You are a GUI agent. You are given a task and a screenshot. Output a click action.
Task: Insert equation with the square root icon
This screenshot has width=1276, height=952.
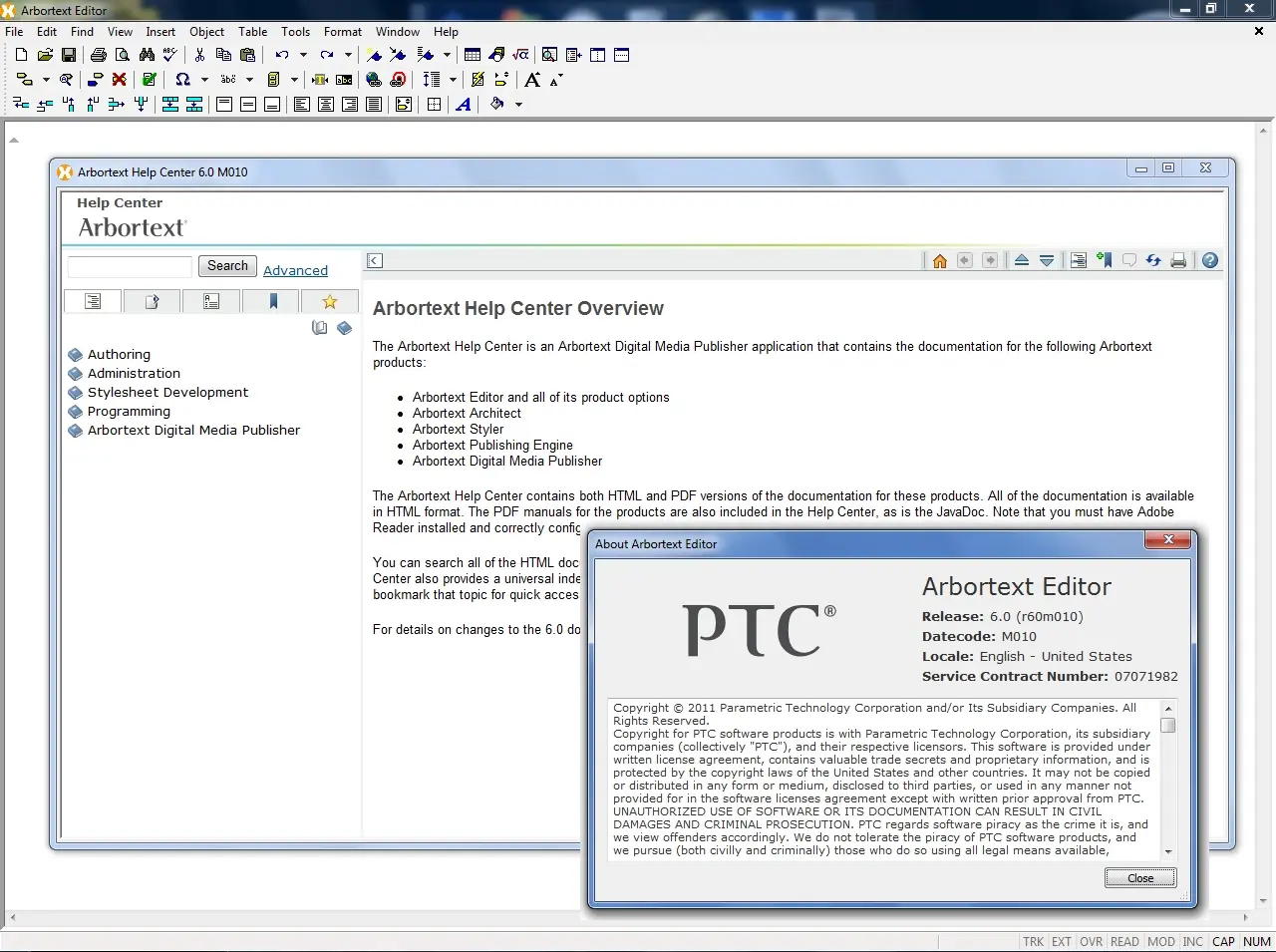coord(520,55)
